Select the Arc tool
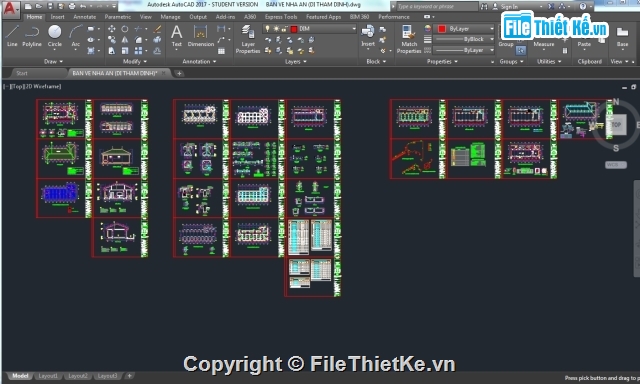 click(x=76, y=36)
